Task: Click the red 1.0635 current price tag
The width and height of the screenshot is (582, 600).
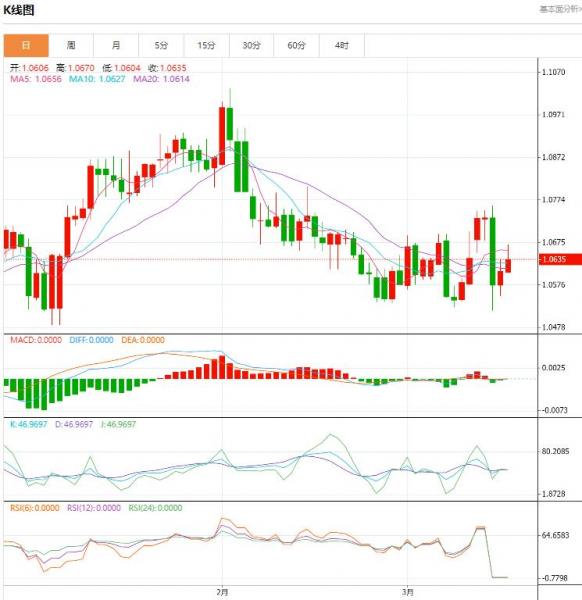Action: coord(560,259)
